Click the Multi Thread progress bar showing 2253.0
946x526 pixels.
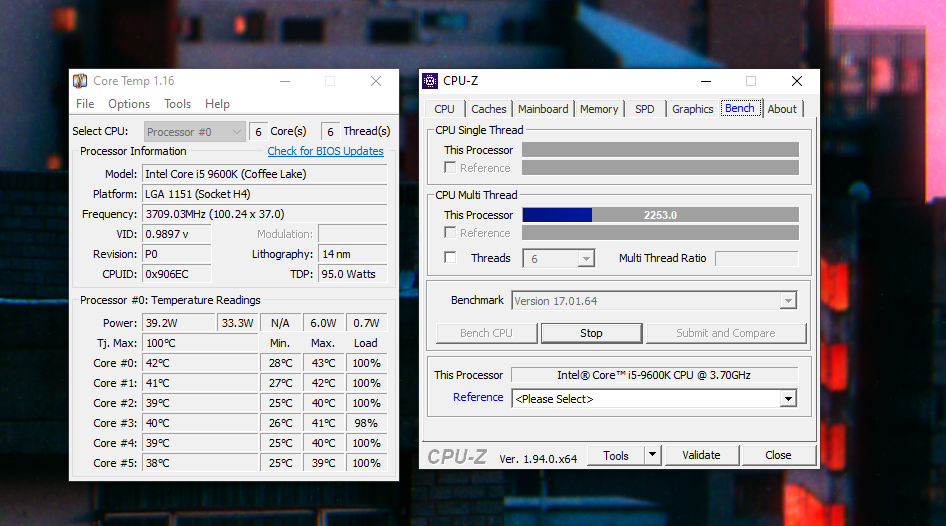click(661, 215)
